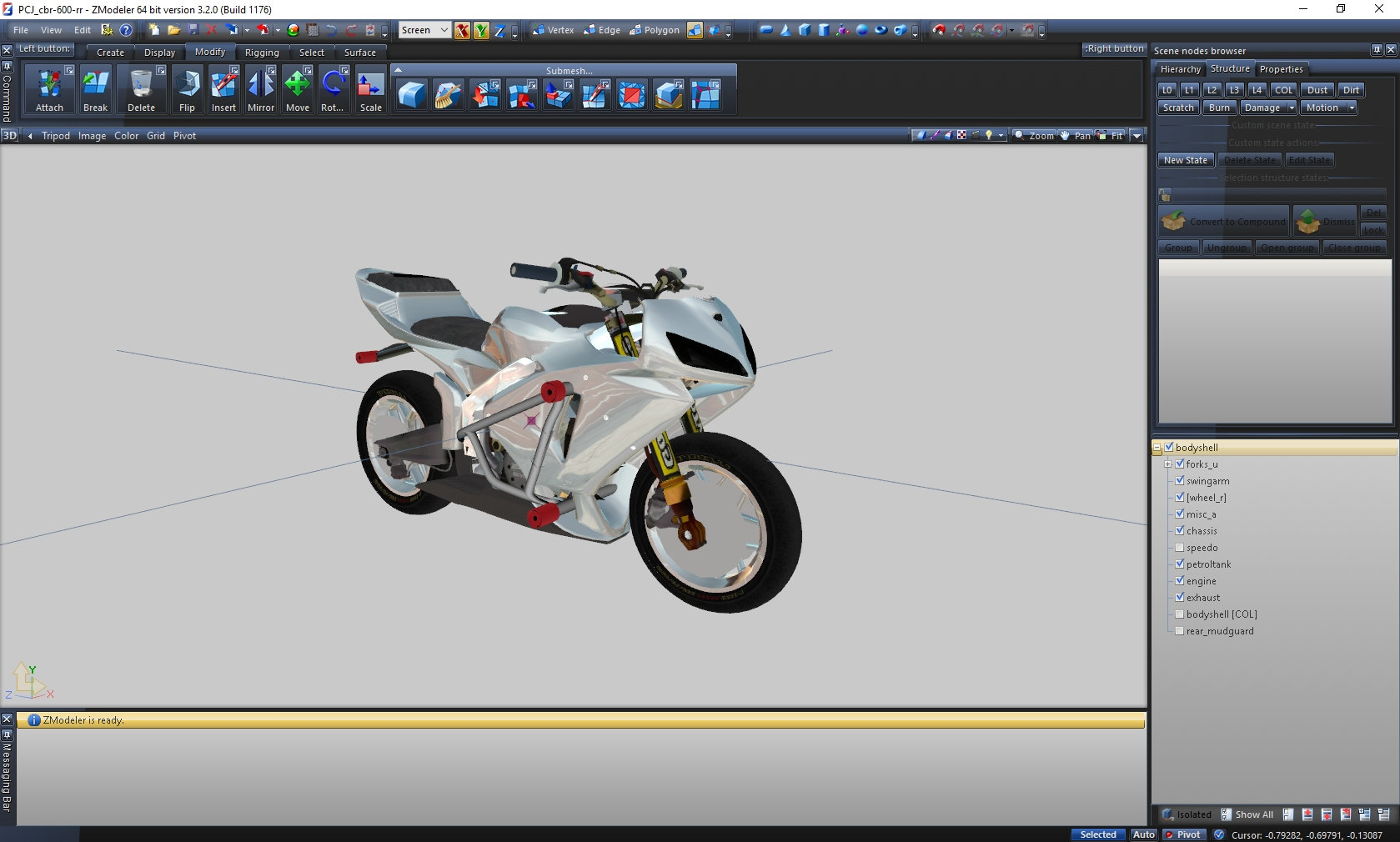1400x842 pixels.
Task: Pick the Move tool with green arrows
Action: pyautogui.click(x=298, y=85)
